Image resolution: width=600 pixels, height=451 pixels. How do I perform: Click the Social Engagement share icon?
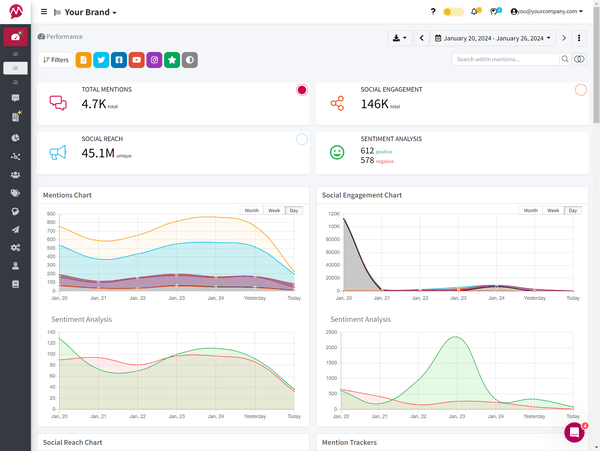[x=337, y=103]
